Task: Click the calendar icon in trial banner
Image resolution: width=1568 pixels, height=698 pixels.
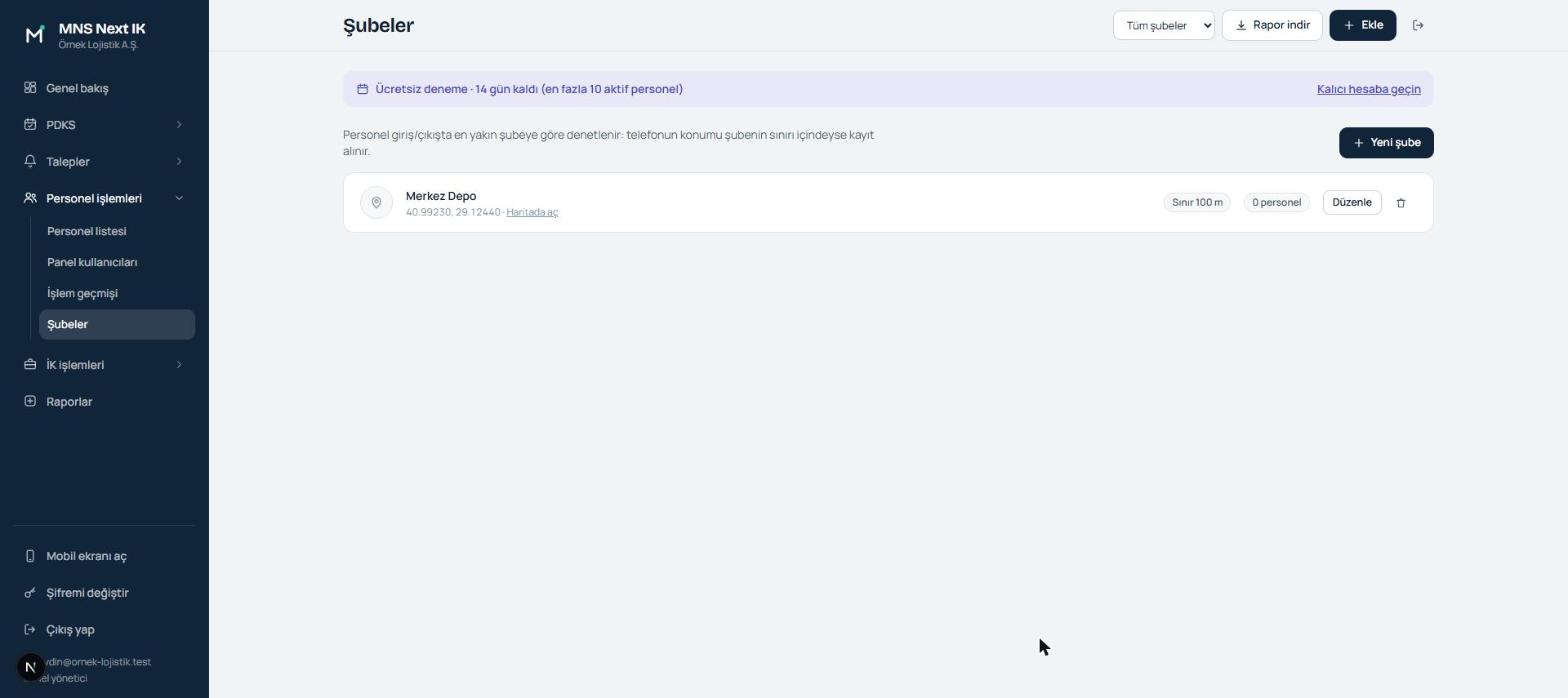Action: pyautogui.click(x=362, y=89)
